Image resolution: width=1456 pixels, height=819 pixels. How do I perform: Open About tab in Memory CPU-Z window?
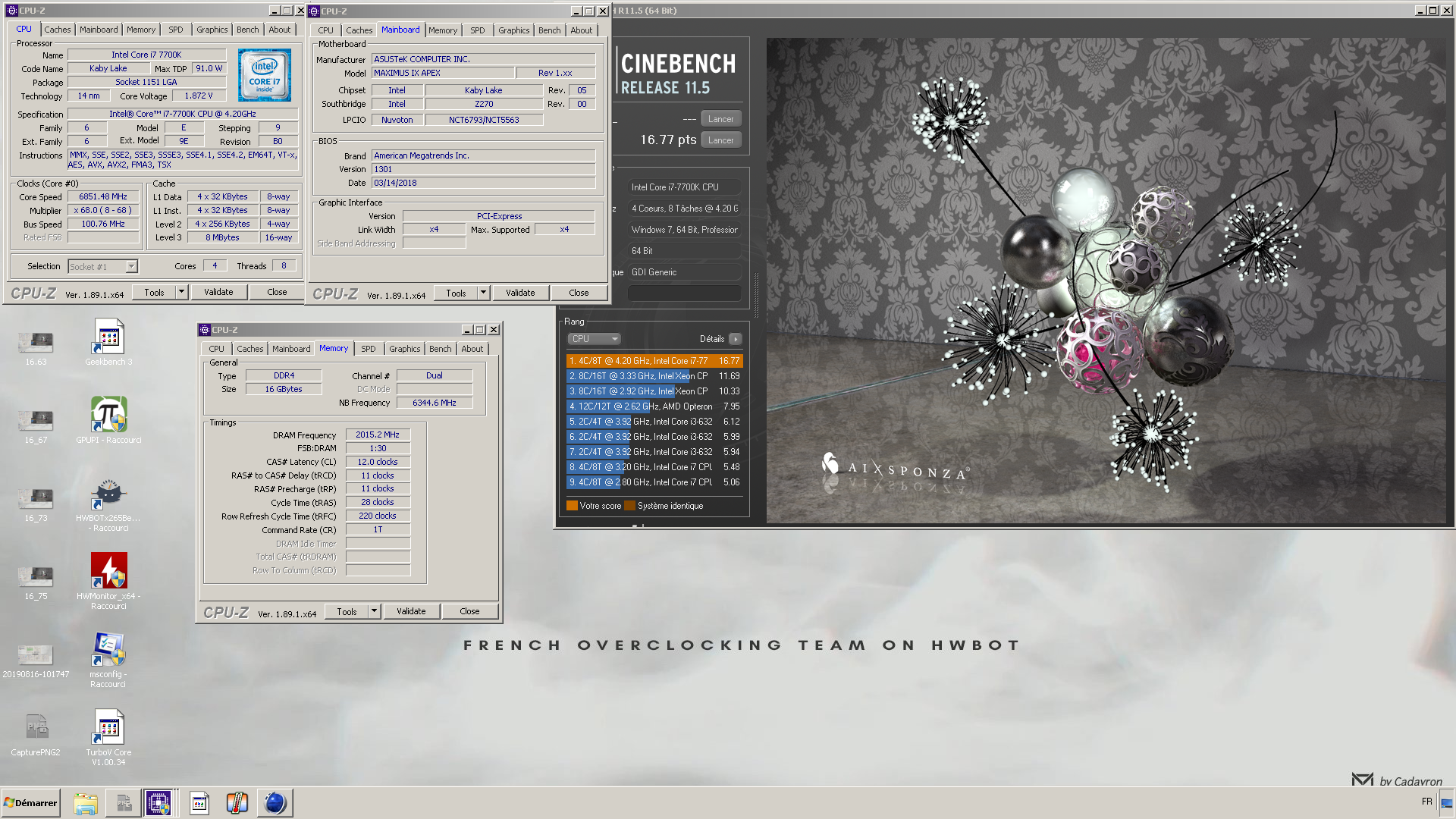pyautogui.click(x=472, y=349)
